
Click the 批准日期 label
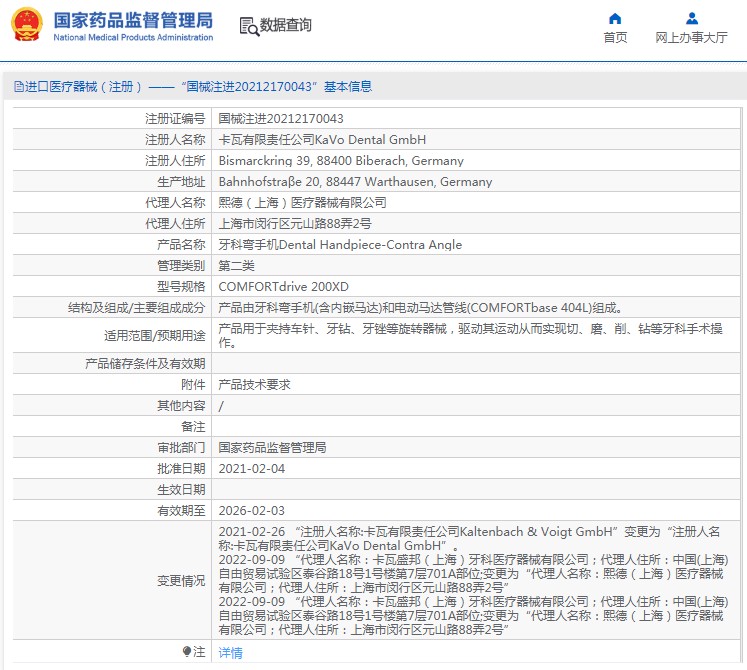[x=181, y=468]
